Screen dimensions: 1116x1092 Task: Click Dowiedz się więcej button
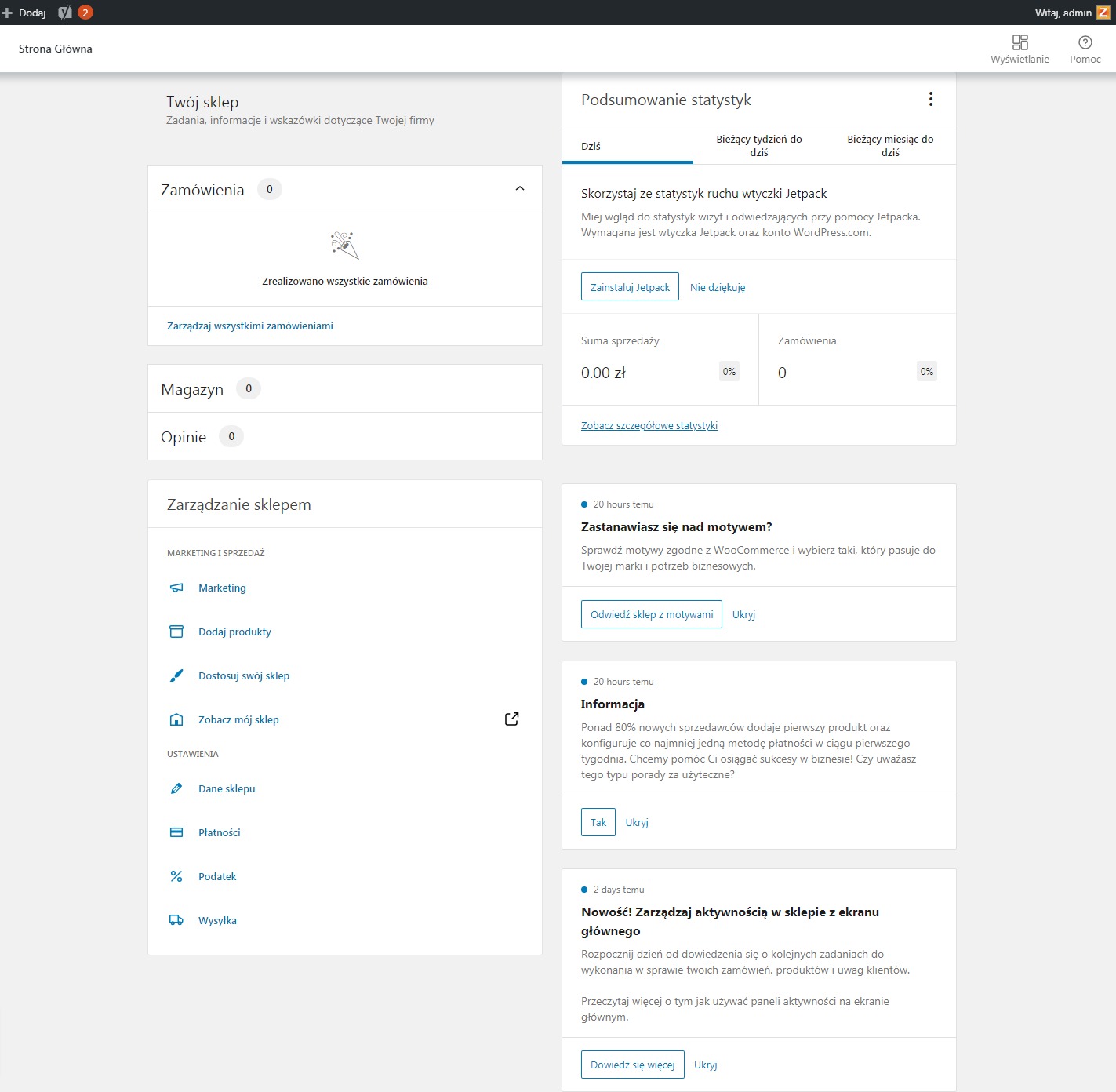[x=633, y=1065]
